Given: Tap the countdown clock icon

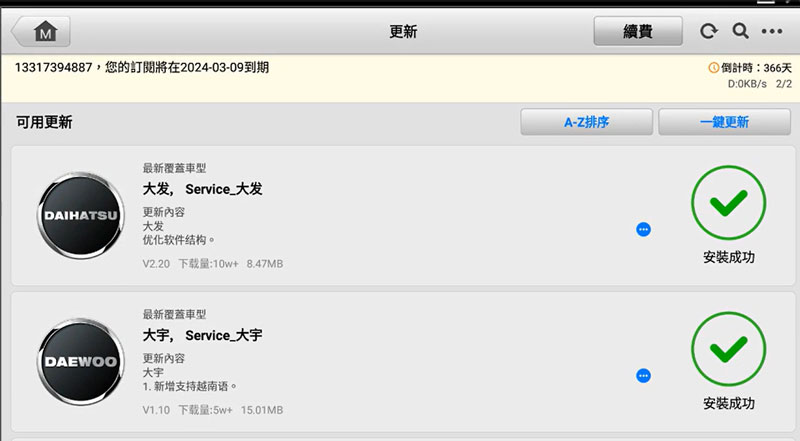Looking at the screenshot, I should pyautogui.click(x=713, y=67).
